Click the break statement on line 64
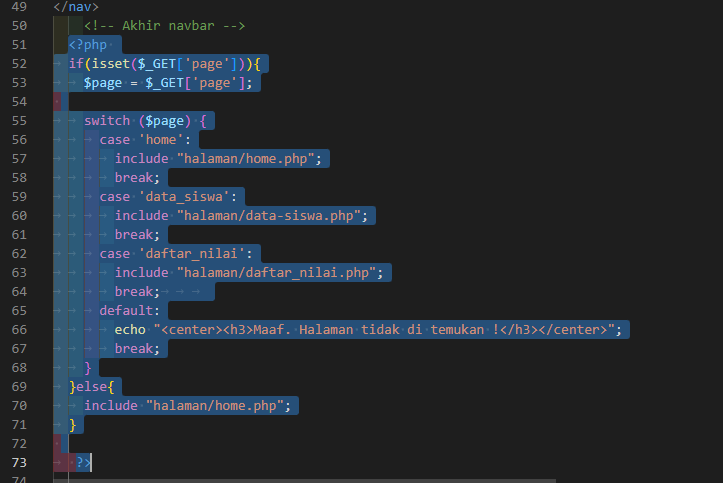This screenshot has height=483, width=723. pyautogui.click(x=137, y=292)
